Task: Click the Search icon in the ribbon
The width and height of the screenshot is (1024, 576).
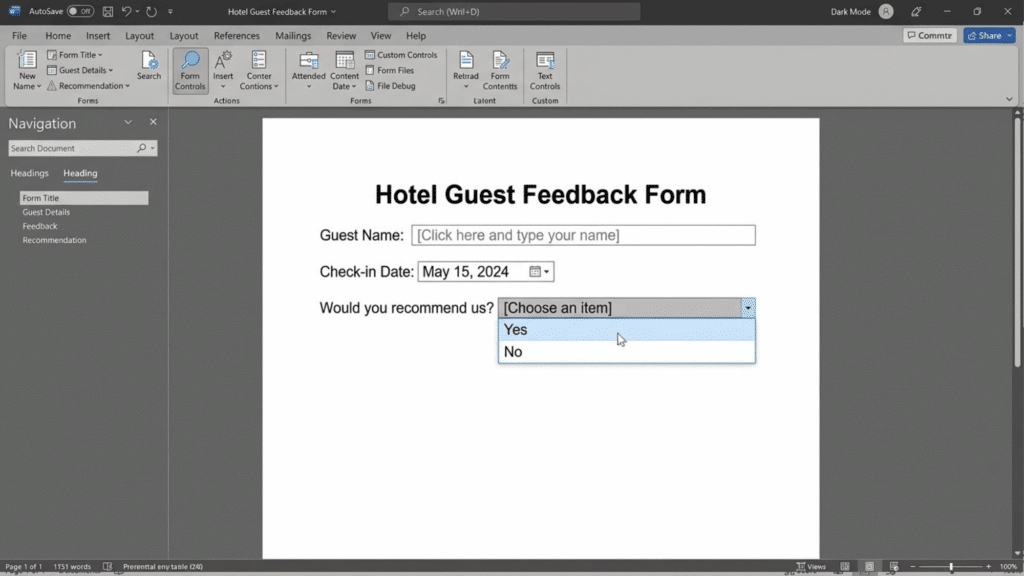Action: pos(148,65)
